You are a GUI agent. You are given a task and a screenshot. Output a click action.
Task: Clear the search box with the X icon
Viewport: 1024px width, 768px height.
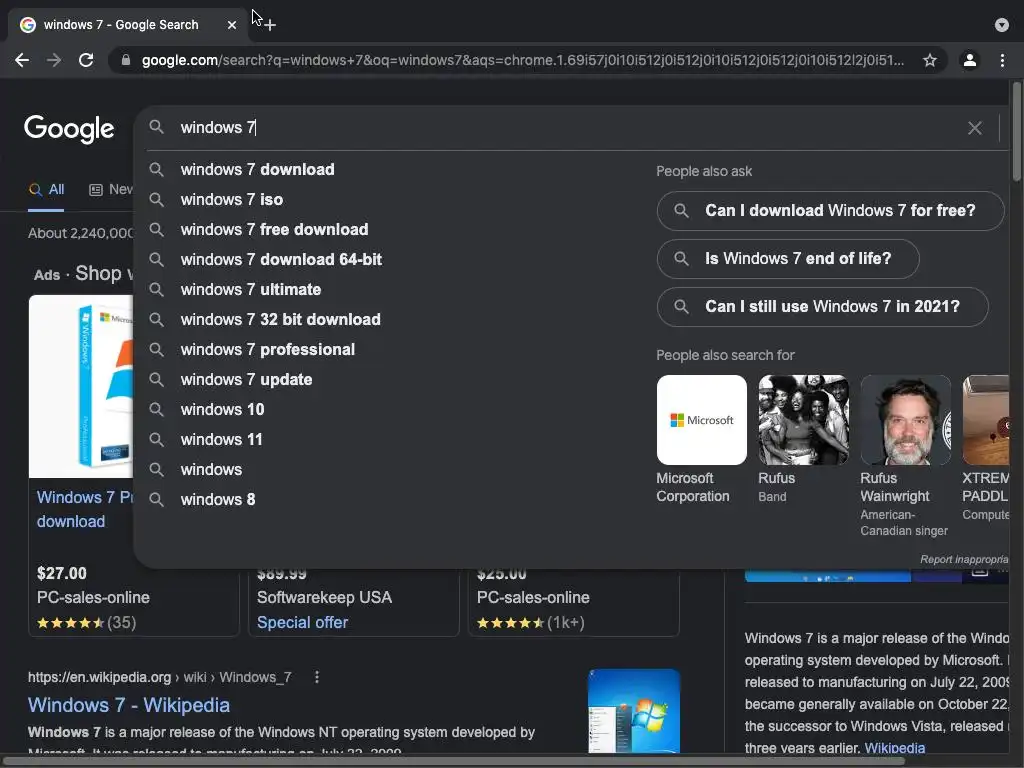974,128
